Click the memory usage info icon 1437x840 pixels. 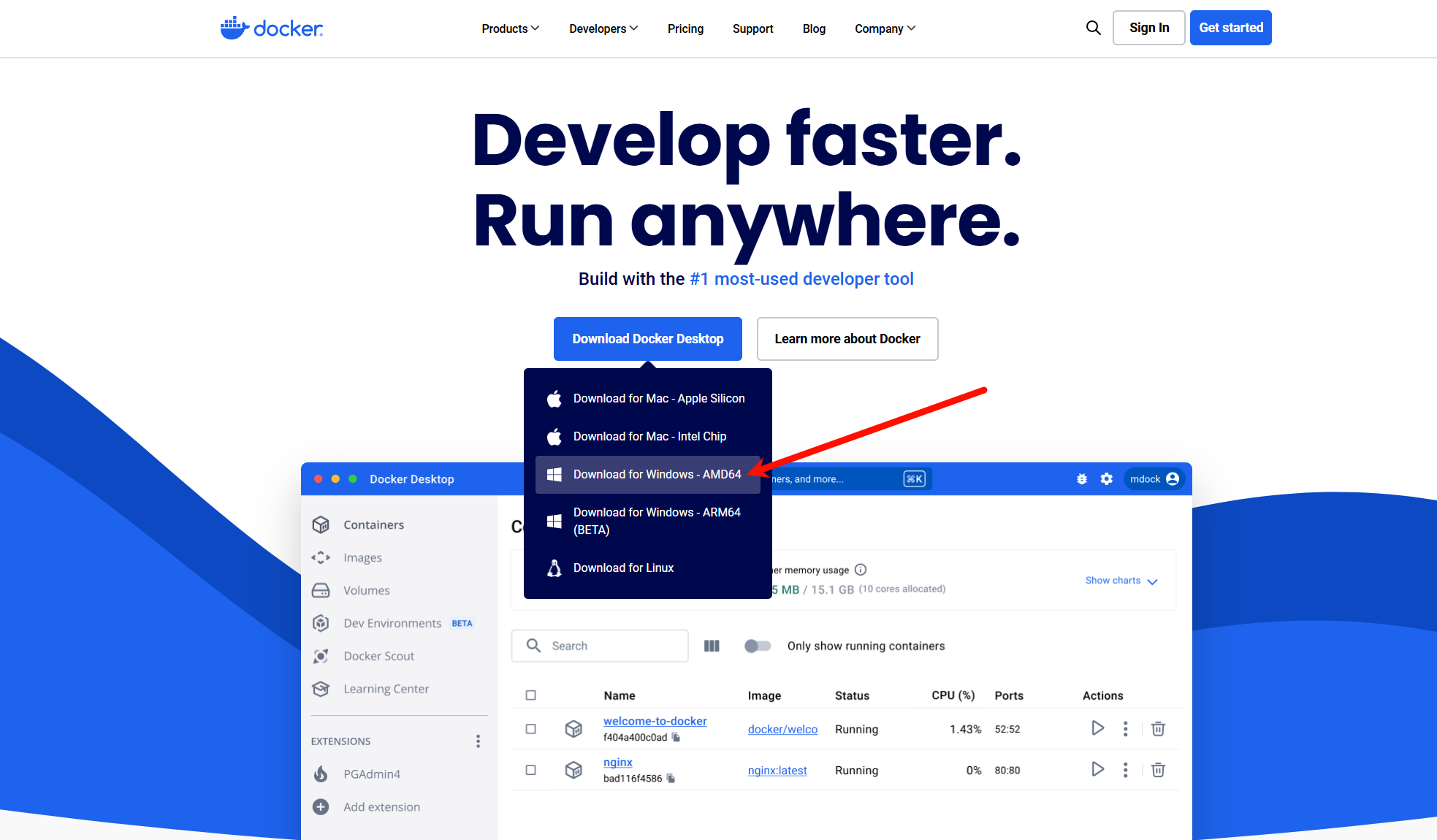861,570
